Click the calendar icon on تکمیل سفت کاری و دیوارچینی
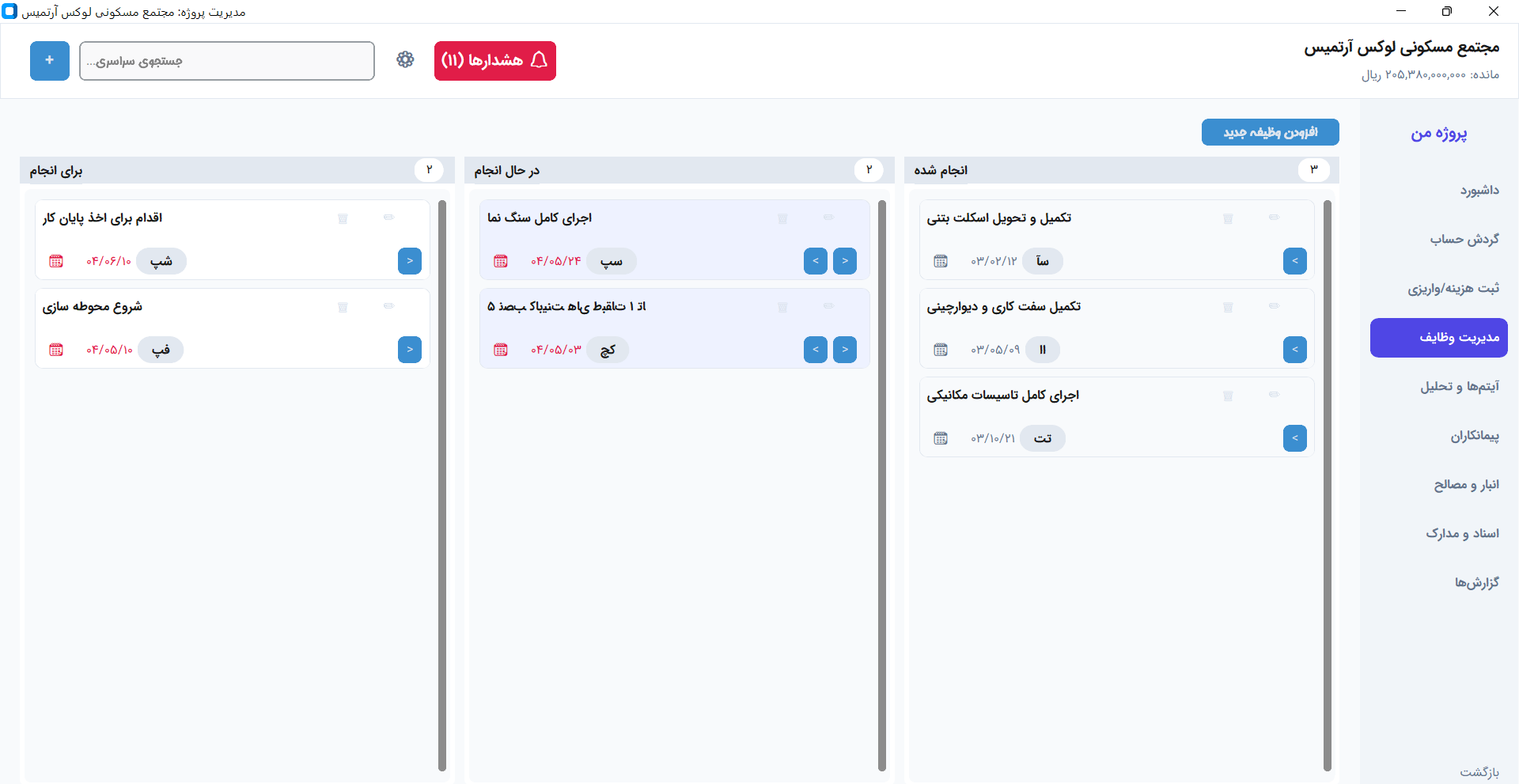 pyautogui.click(x=940, y=349)
